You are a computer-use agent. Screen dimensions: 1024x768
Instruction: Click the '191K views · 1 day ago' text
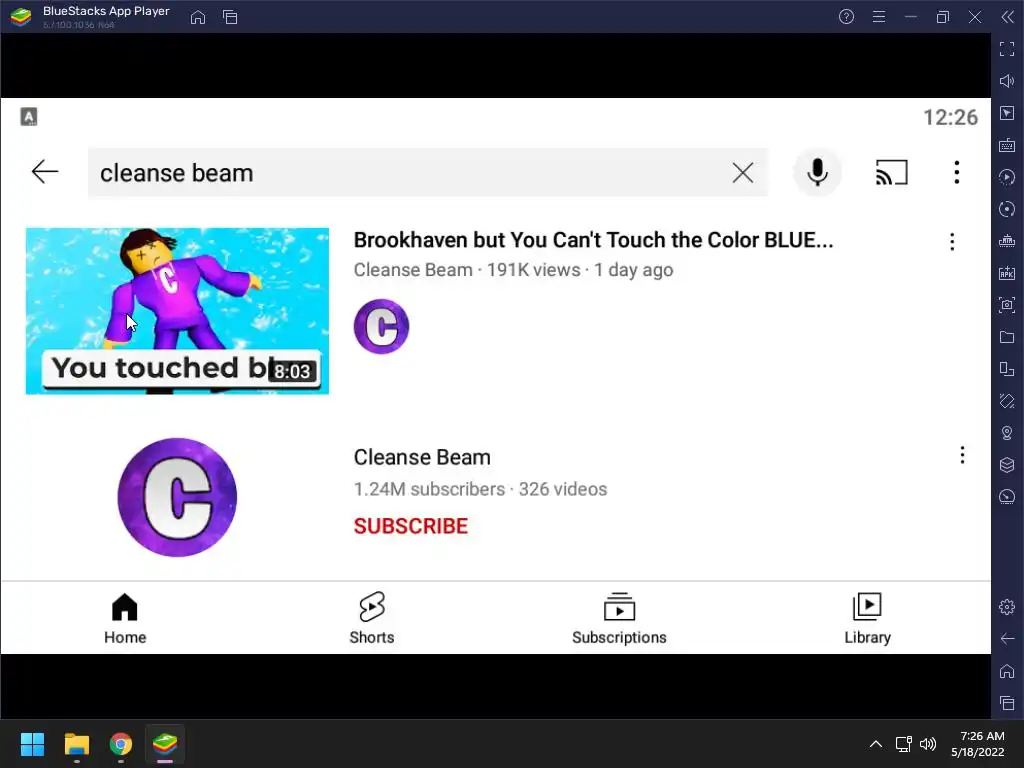pyautogui.click(x=580, y=270)
